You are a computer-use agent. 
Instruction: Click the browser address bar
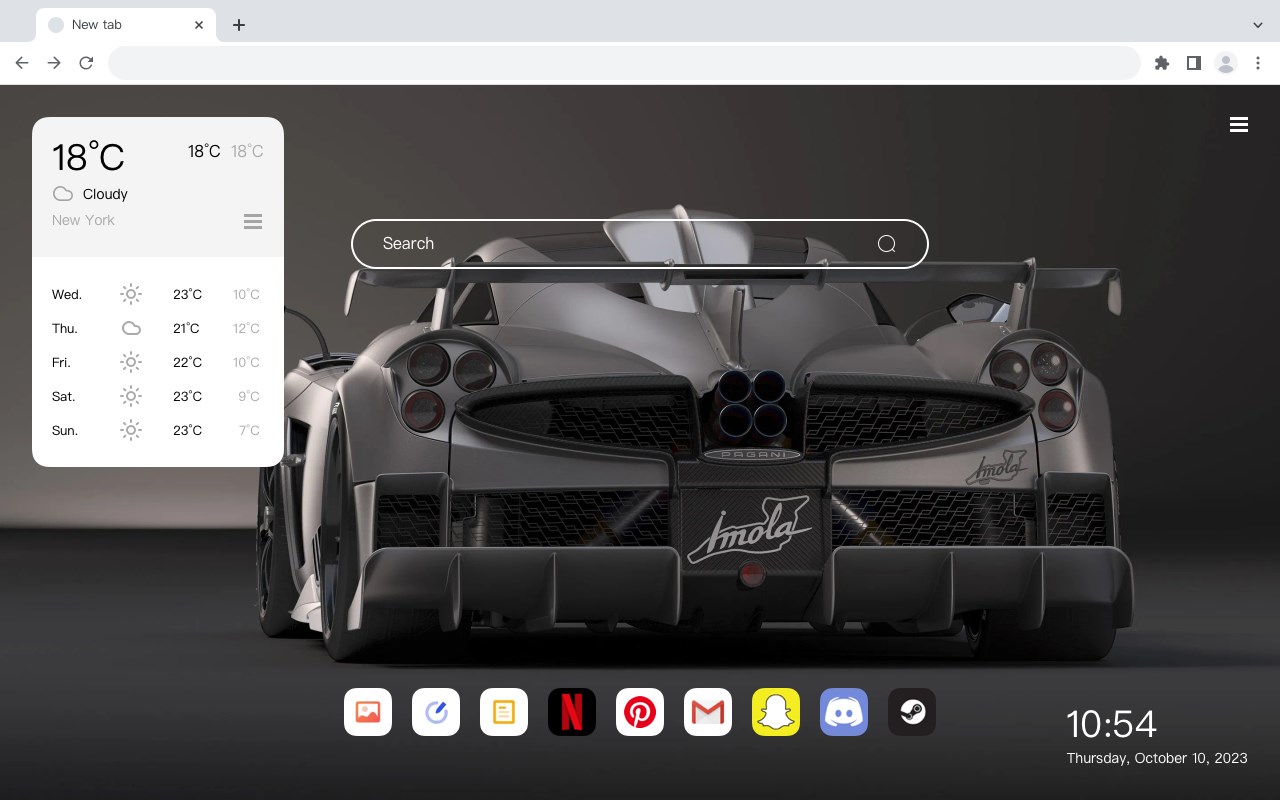click(624, 63)
